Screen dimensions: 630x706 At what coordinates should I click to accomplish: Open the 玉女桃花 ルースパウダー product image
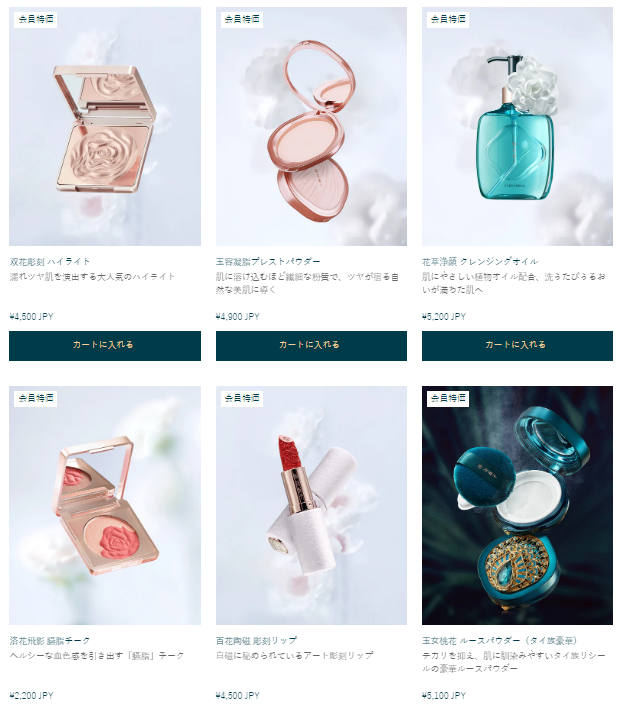click(517, 505)
